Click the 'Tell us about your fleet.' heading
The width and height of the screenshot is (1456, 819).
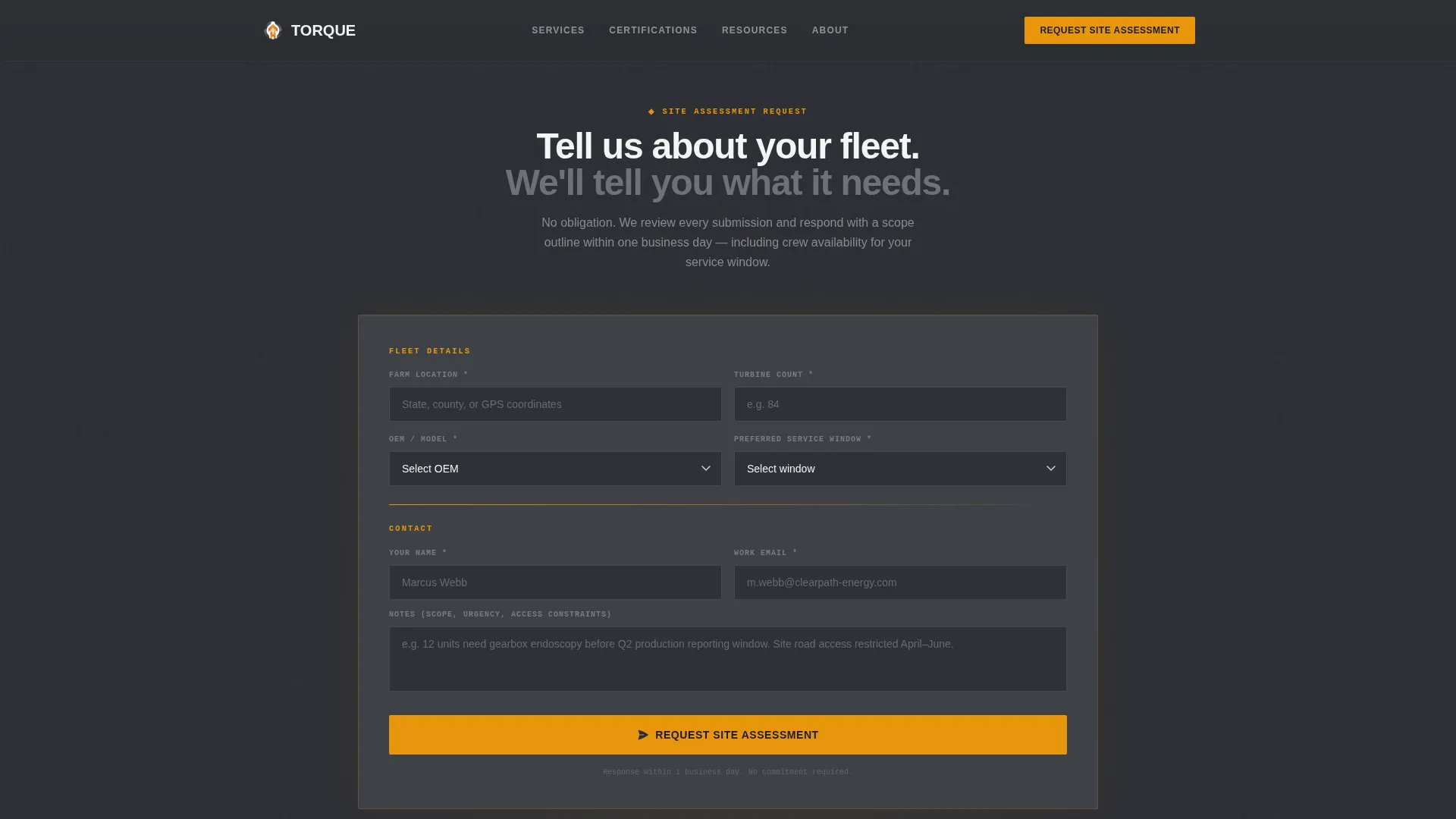(728, 146)
